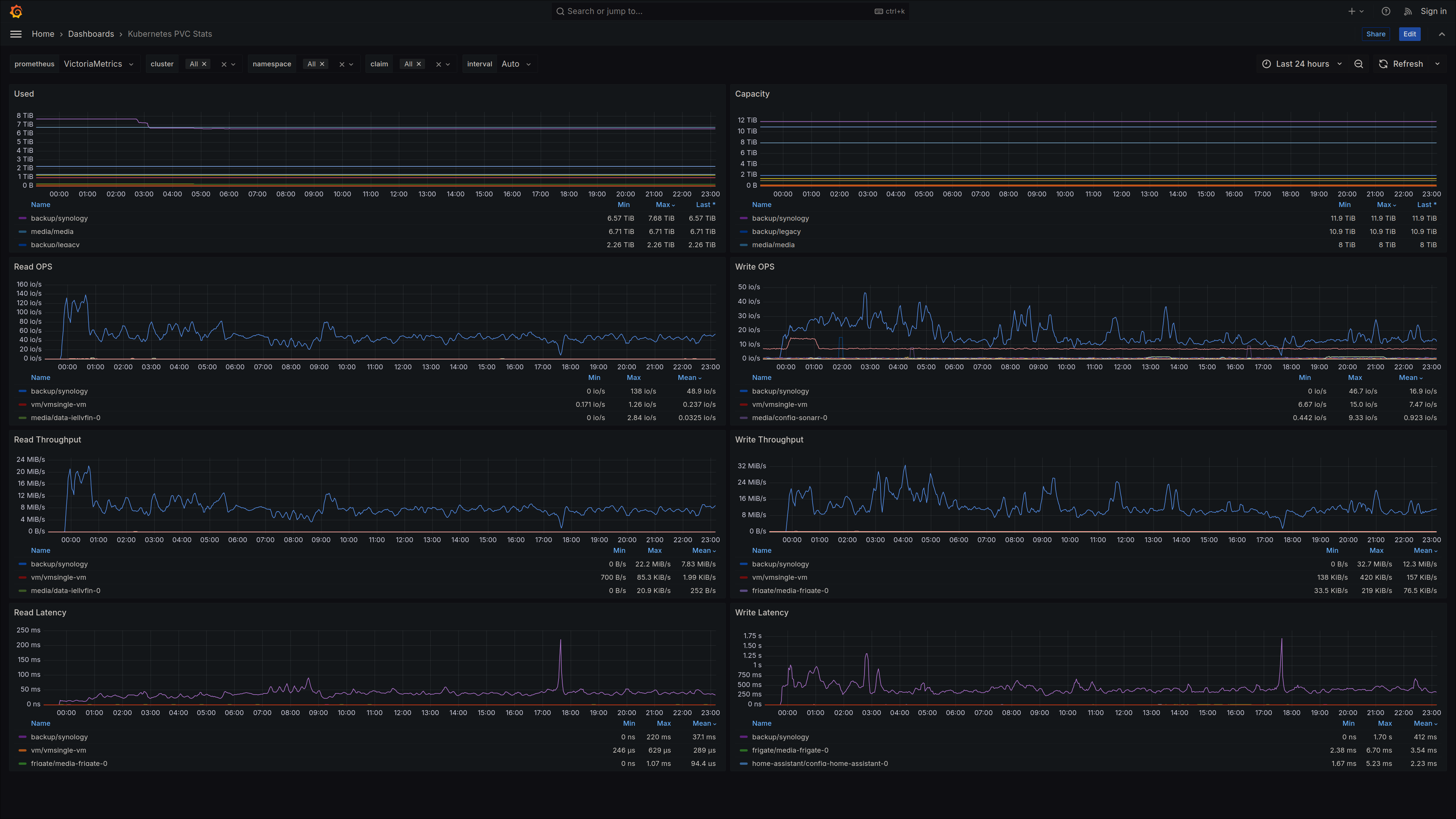
Task: Click the Share button
Action: pos(1375,34)
